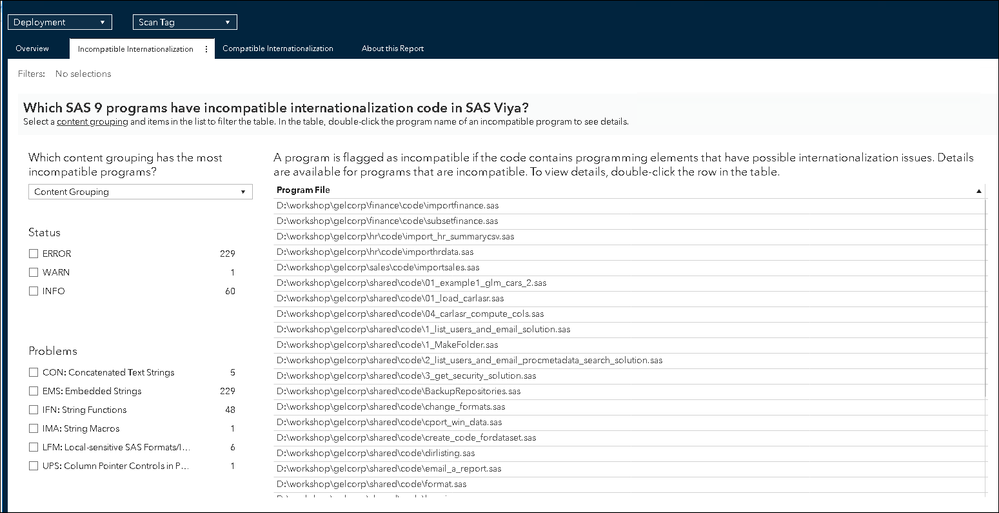Click the content grouping hyperlink

(x=92, y=122)
